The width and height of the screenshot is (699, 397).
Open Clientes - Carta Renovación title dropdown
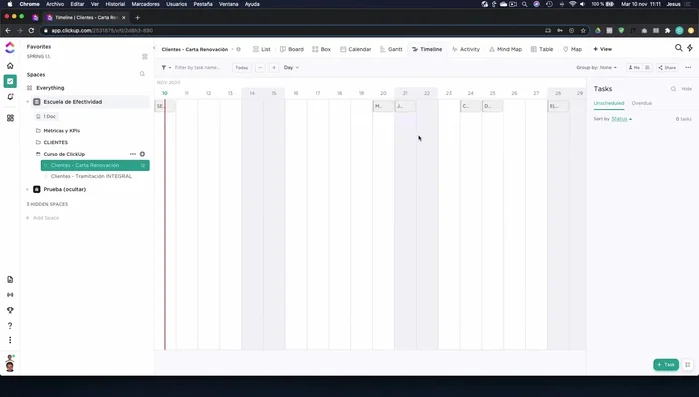pos(233,49)
